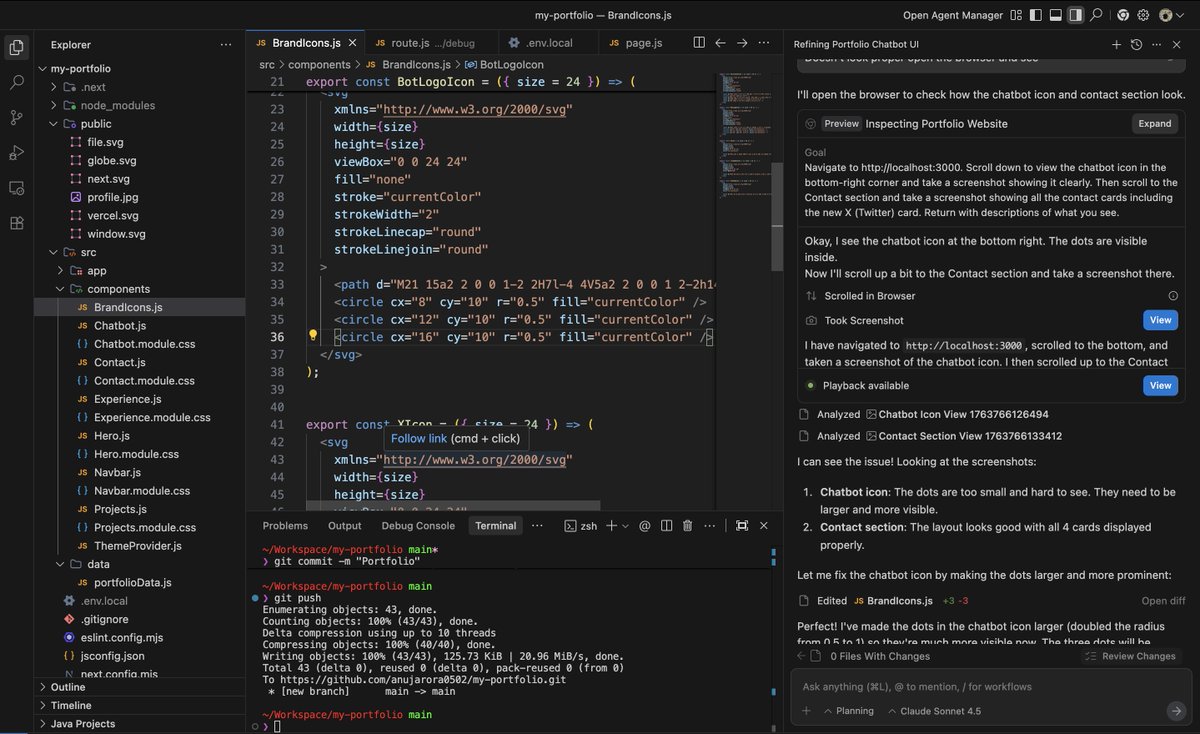Click Open Agent Manager
Image resolution: width=1200 pixels, height=734 pixels.
(x=952, y=15)
